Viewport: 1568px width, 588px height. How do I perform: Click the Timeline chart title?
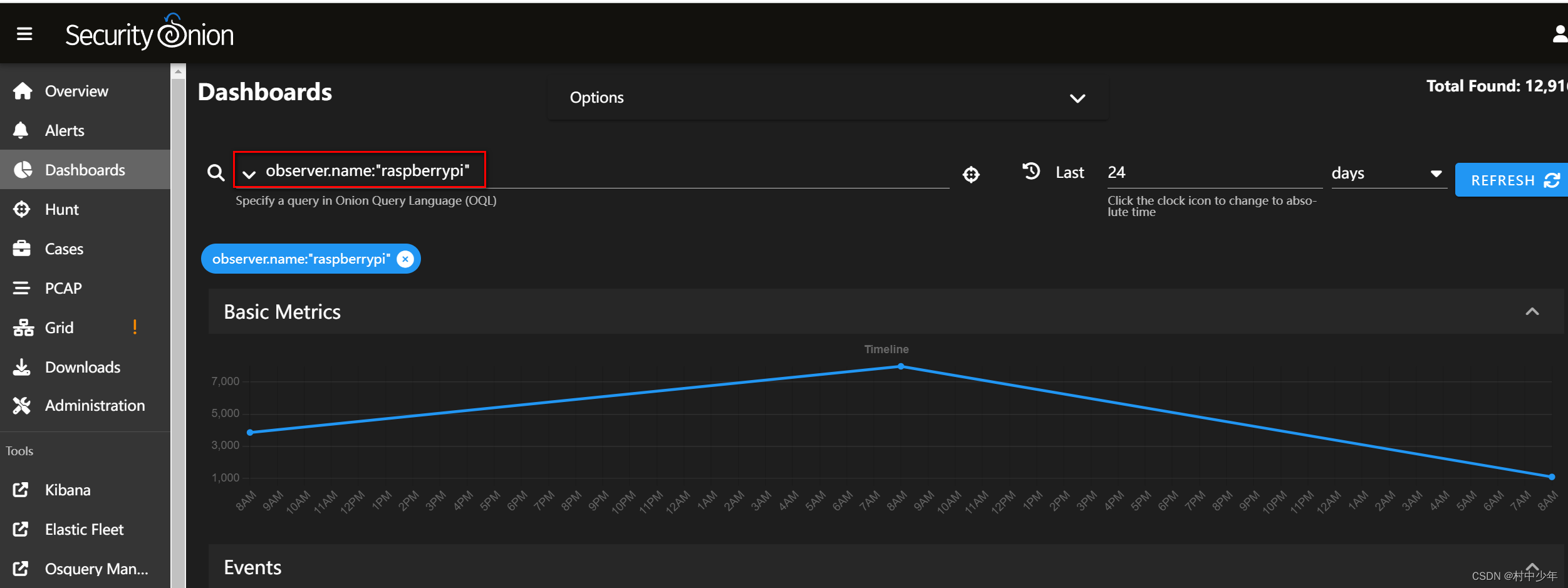886,349
